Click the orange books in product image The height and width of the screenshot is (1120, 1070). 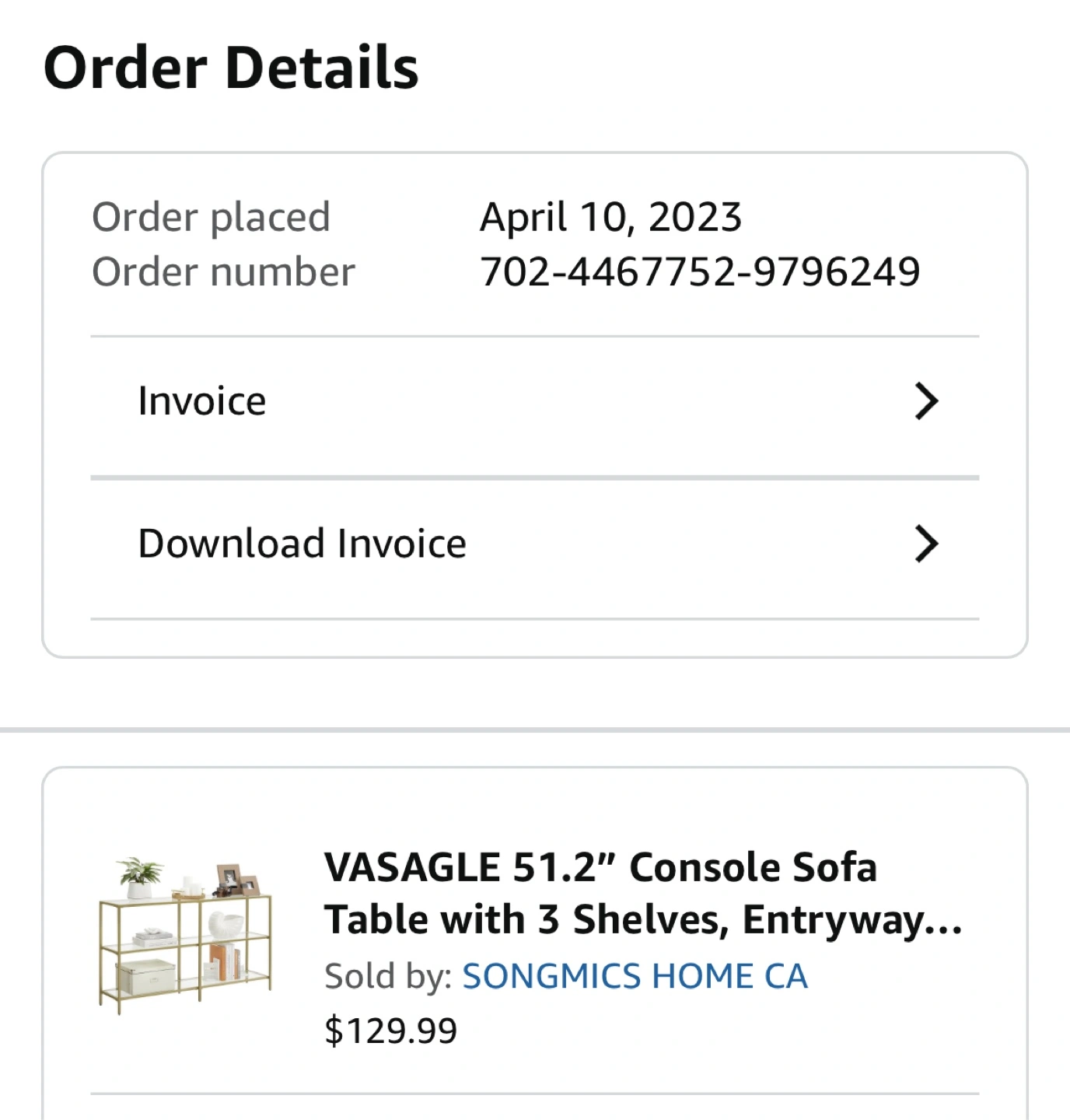pyautogui.click(x=219, y=962)
